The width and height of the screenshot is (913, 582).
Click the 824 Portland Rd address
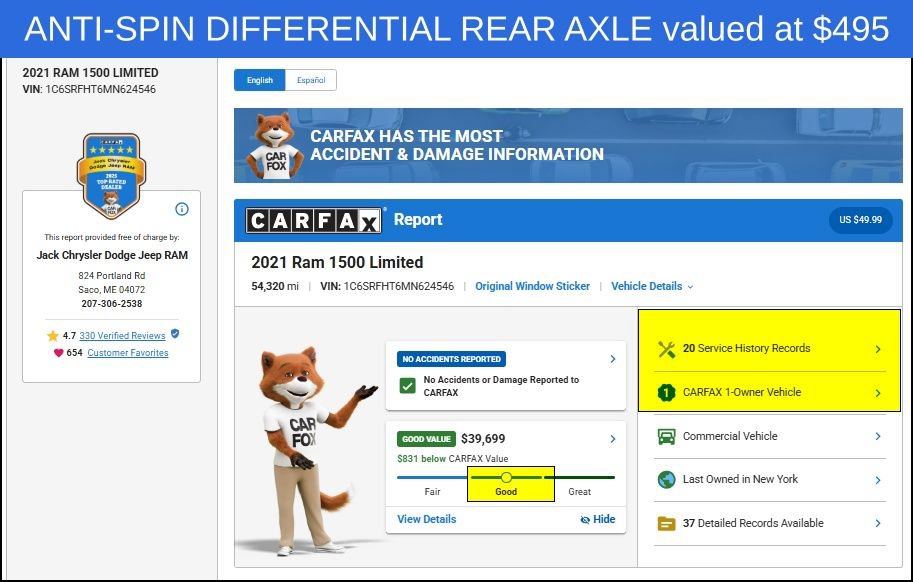(111, 276)
